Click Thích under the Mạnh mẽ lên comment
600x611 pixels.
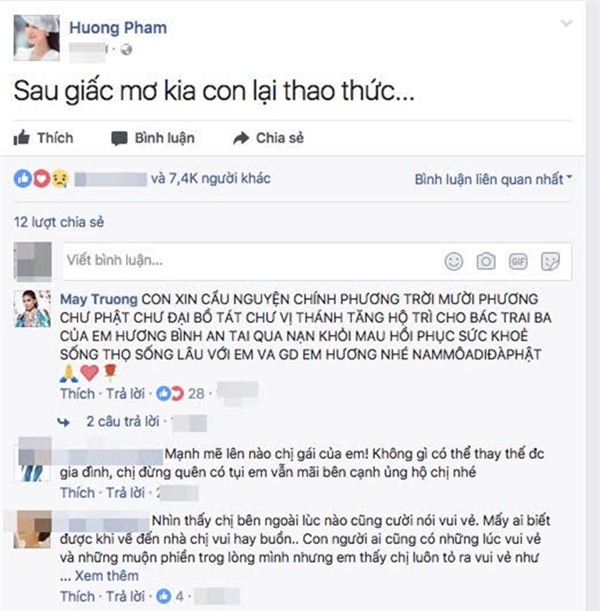77,493
